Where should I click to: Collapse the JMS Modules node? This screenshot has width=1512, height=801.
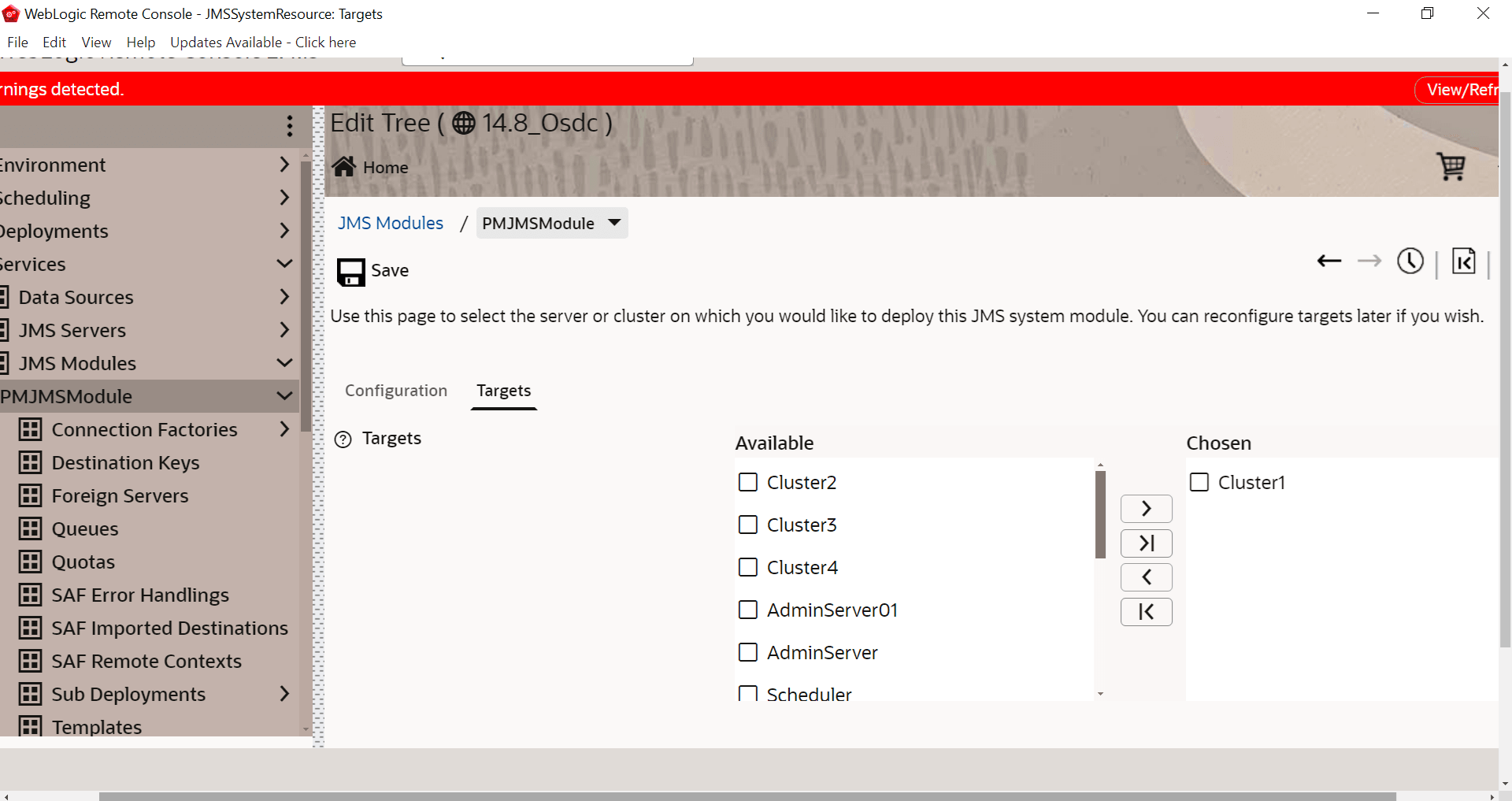point(284,363)
